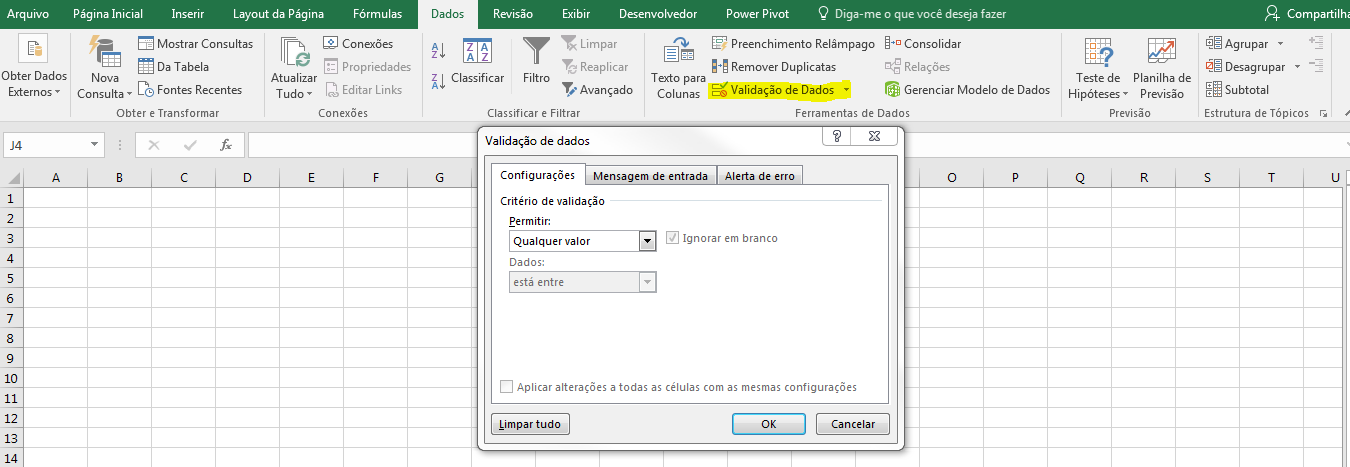Viewport: 1350px width, 467px height.
Task: Select column C header
Action: (184, 177)
